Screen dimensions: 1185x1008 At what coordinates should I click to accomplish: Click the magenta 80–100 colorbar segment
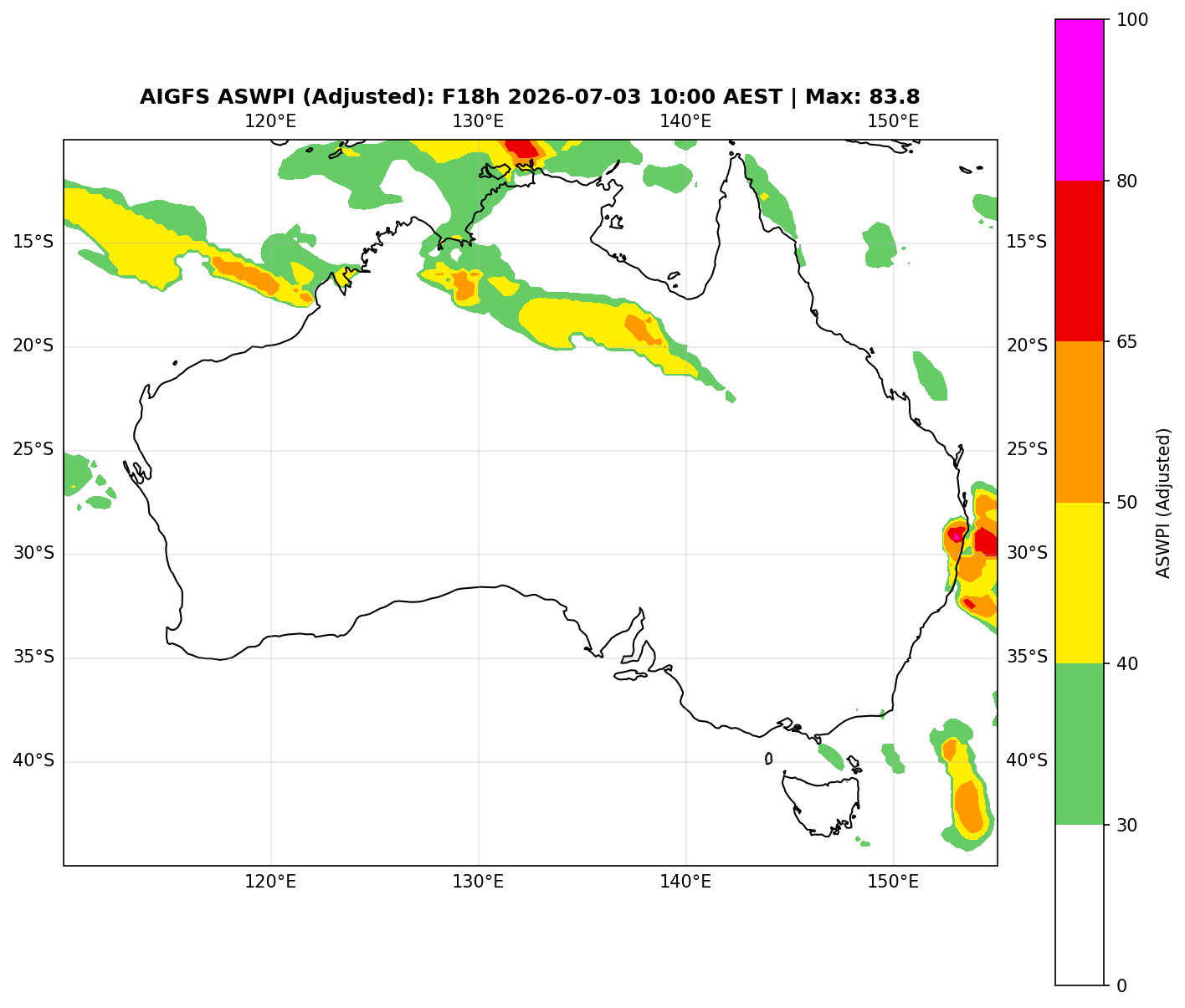click(x=1080, y=100)
